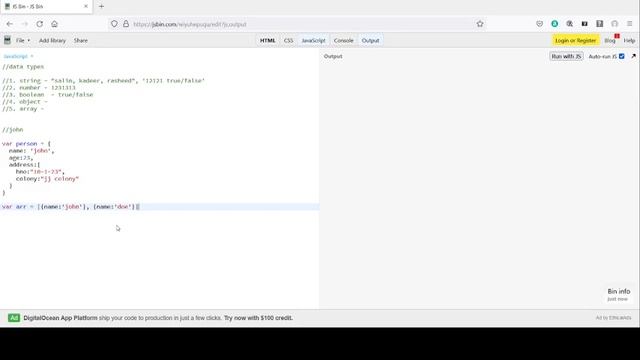Screen dimensions: 640x360
Task: Click the 'Output' panel label
Action: coord(333,56)
